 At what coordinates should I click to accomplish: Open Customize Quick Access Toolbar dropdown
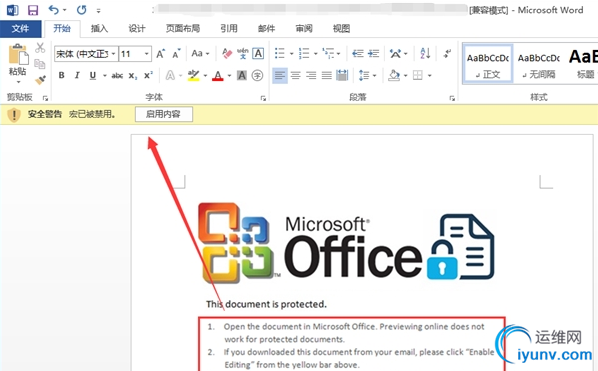[98, 11]
